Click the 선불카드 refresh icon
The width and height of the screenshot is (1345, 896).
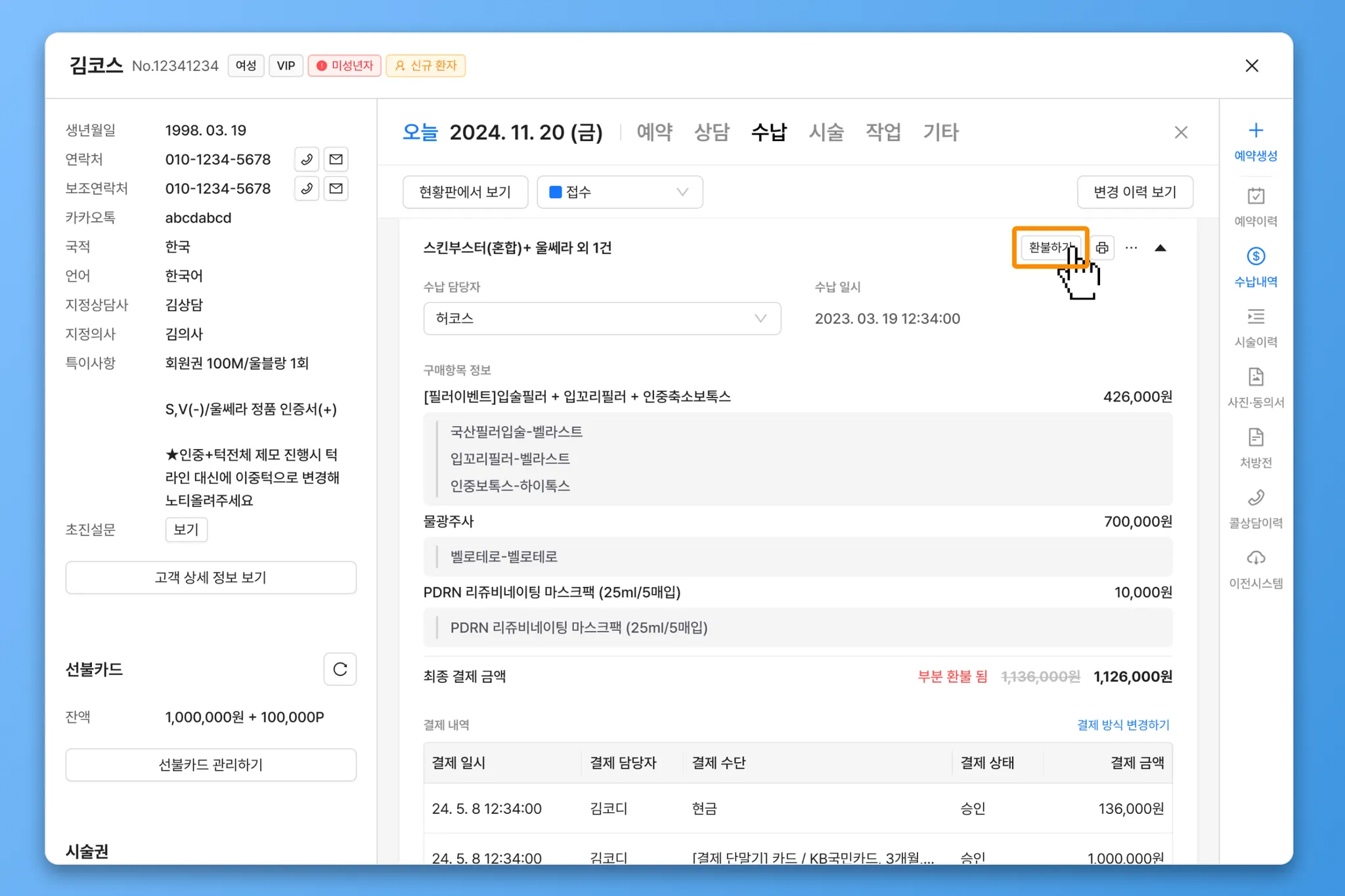(340, 669)
